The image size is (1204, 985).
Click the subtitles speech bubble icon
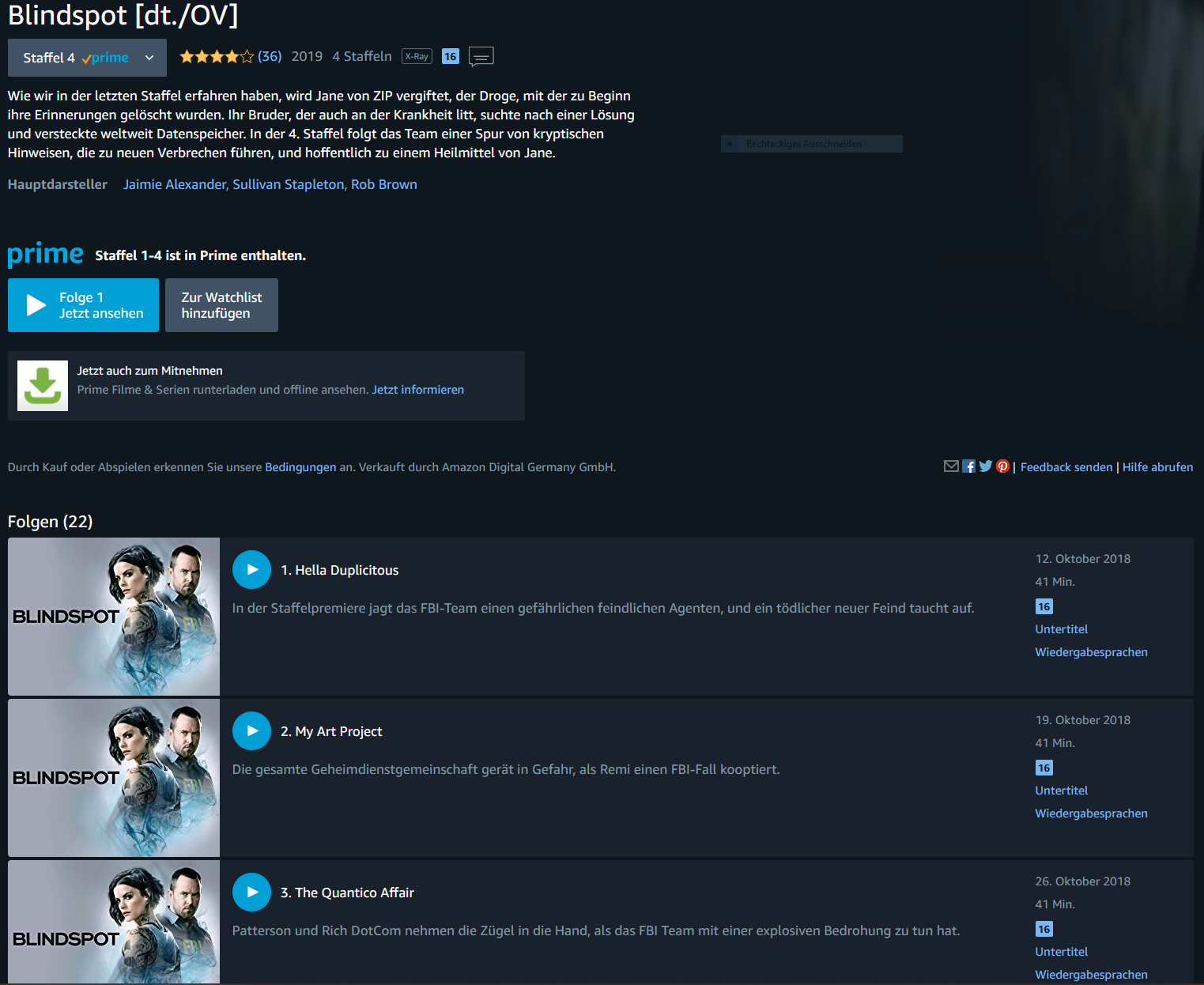(481, 57)
